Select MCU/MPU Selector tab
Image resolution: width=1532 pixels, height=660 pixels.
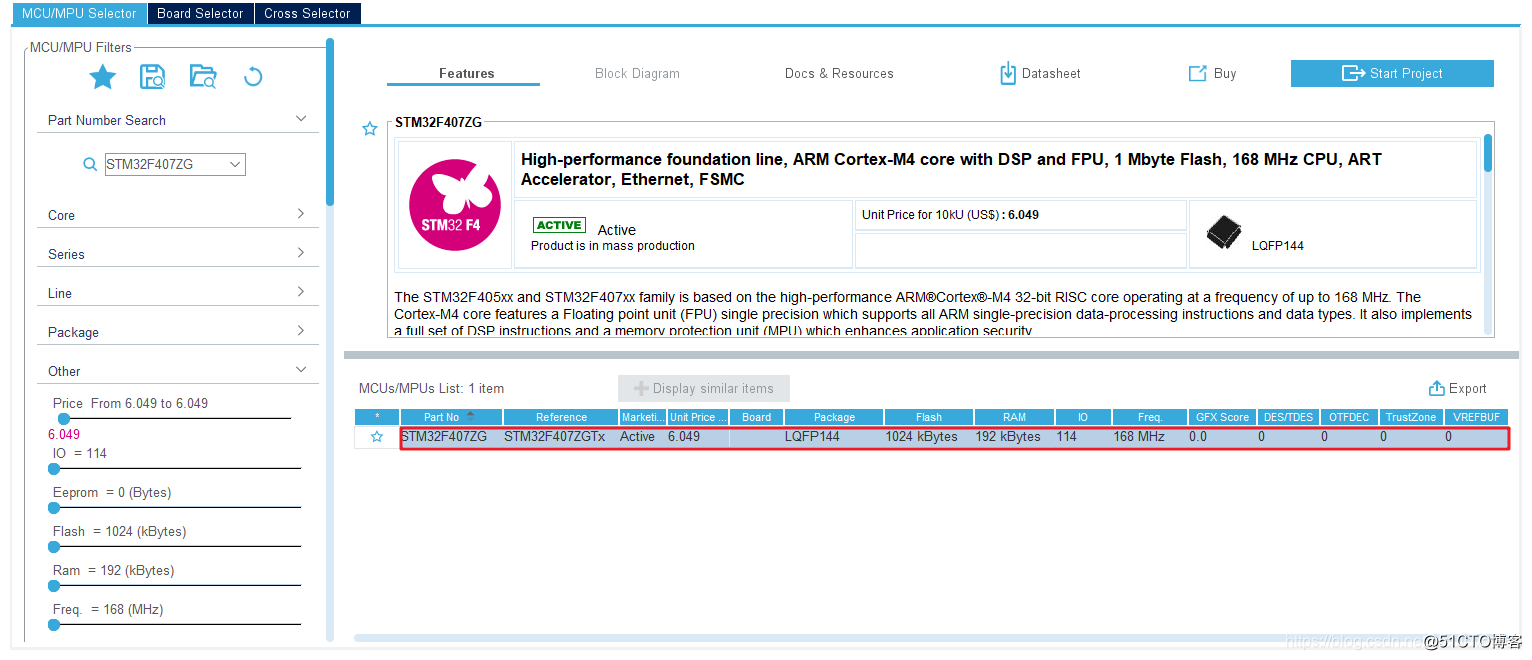(79, 13)
